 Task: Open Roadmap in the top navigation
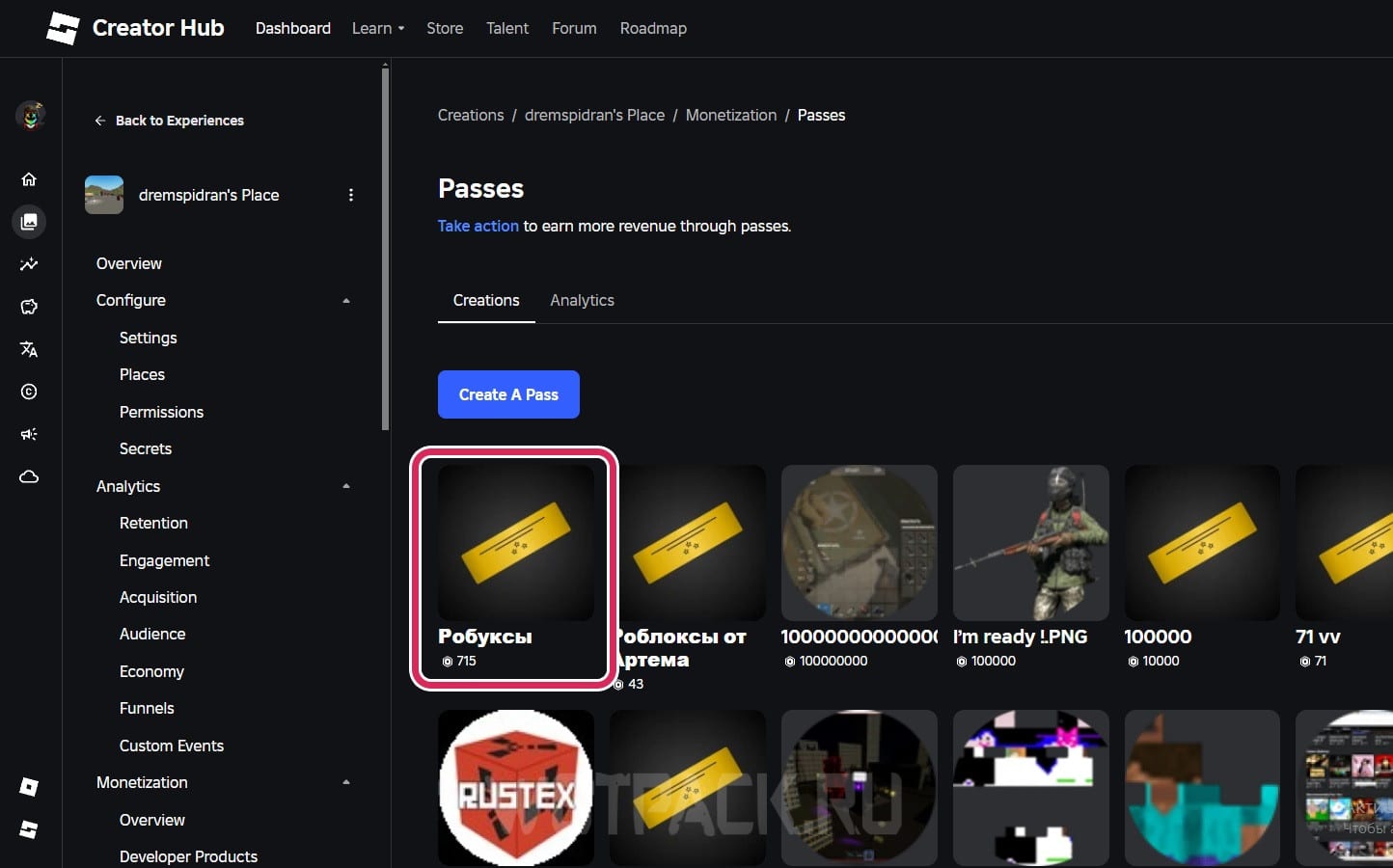click(653, 28)
